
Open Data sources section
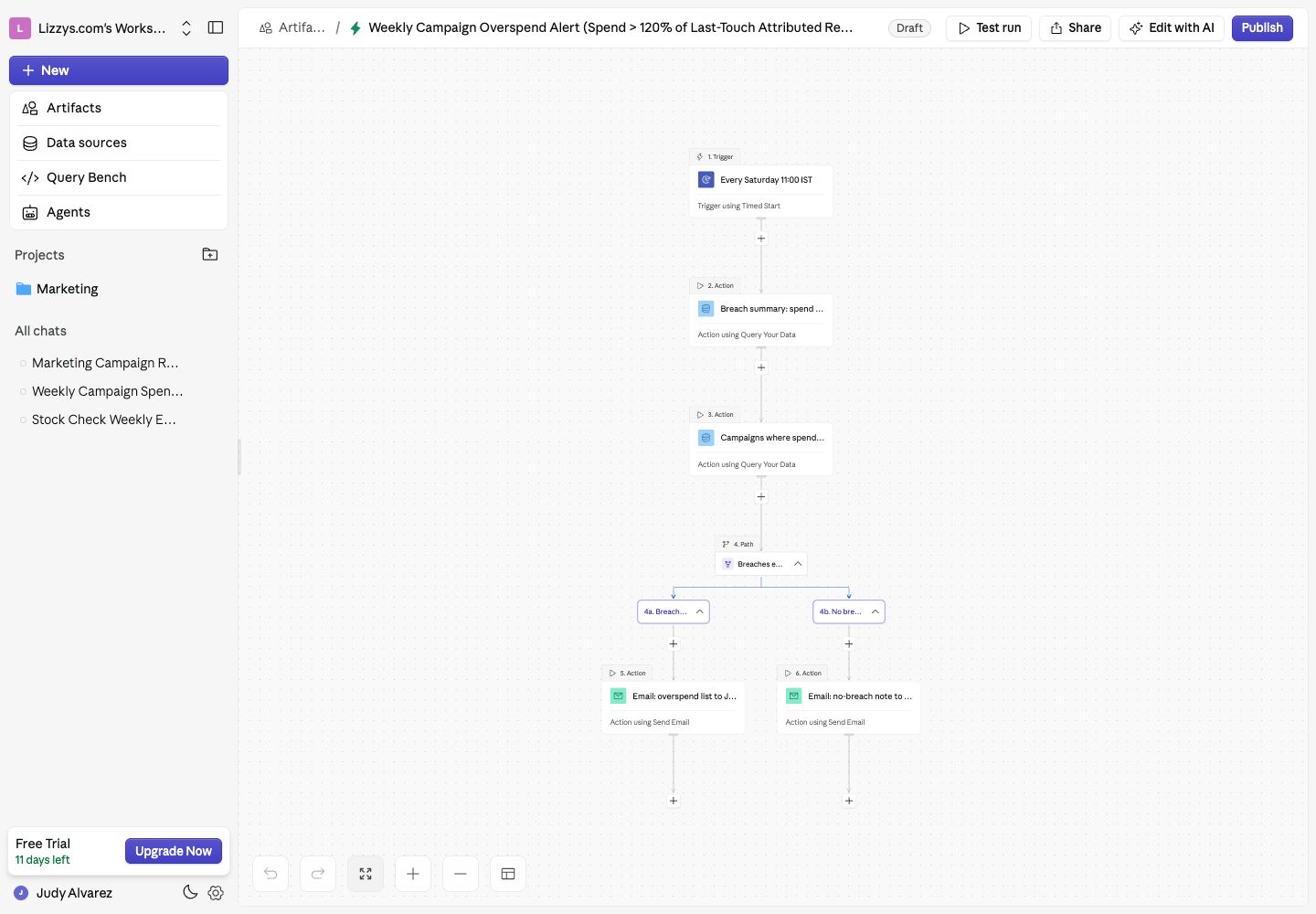(119, 143)
